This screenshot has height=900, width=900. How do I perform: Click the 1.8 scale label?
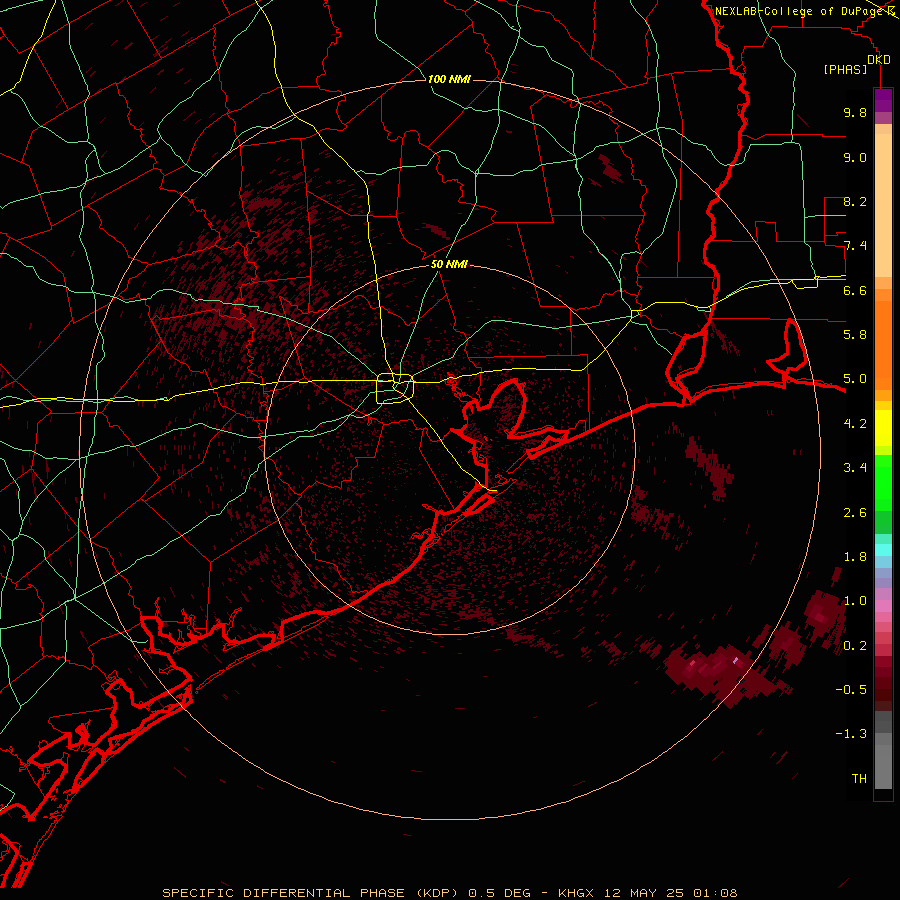pyautogui.click(x=855, y=557)
